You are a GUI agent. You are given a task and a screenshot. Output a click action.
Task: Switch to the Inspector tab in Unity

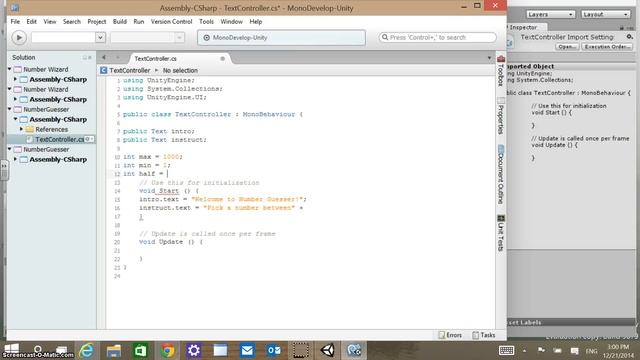click(x=523, y=27)
